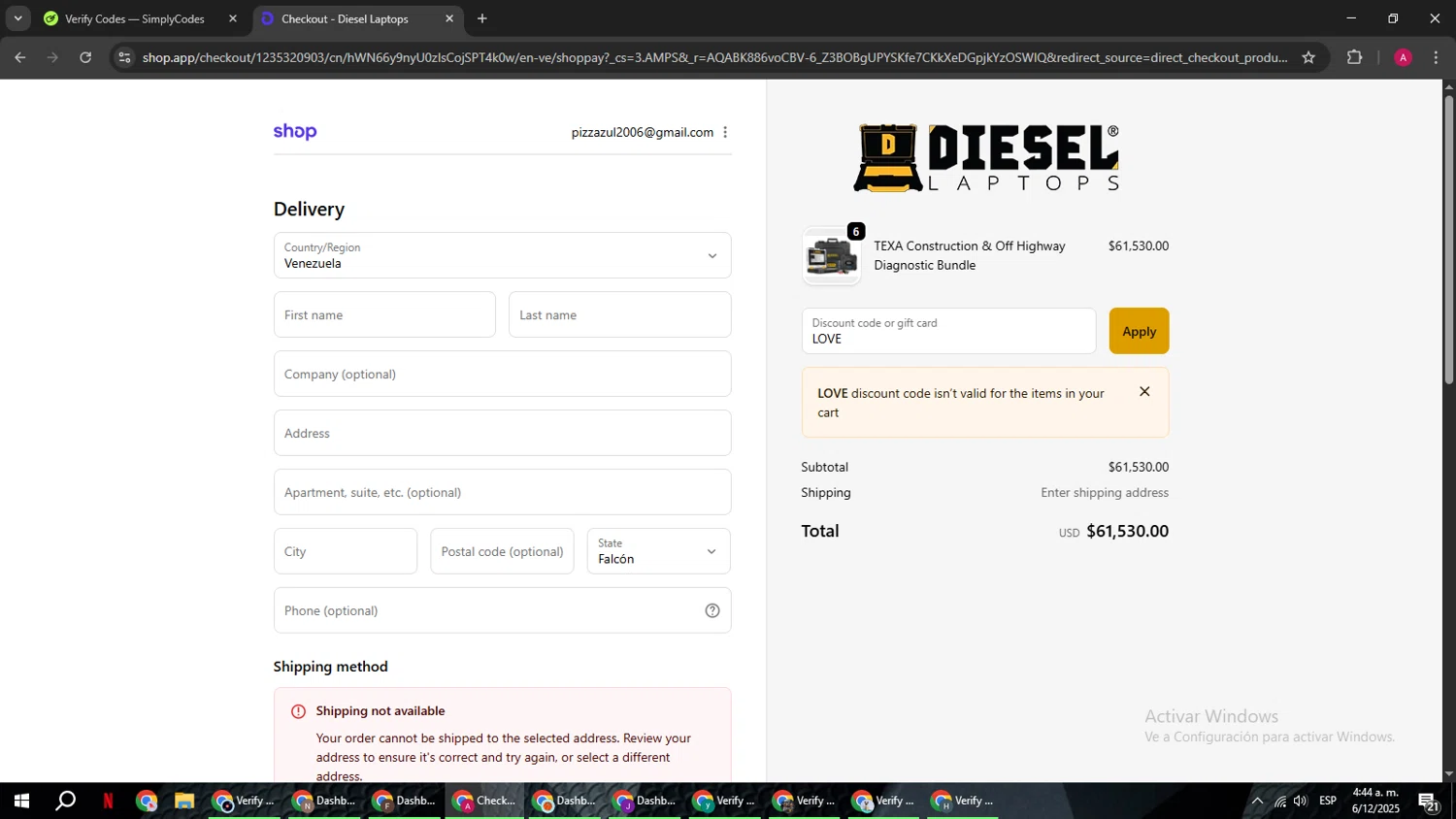Open Windows Search from taskbar
Viewport: 1456px width, 819px height.
point(65,802)
